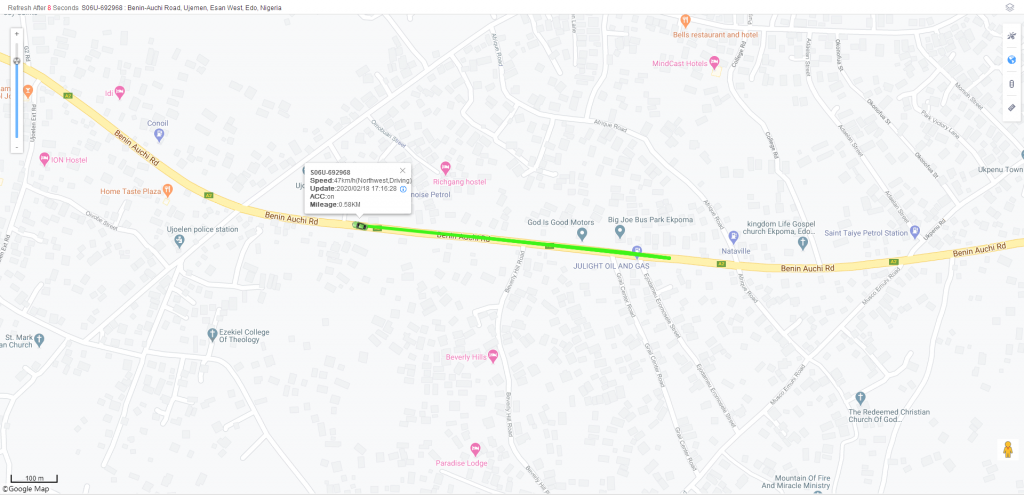Select Ujoelen police station marker
Viewport: 1024px width, 495px height.
pos(180,242)
